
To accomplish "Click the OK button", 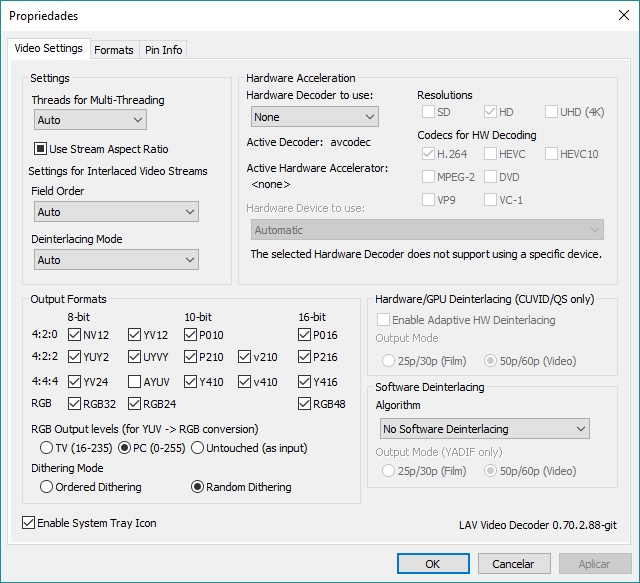I will pos(432,564).
